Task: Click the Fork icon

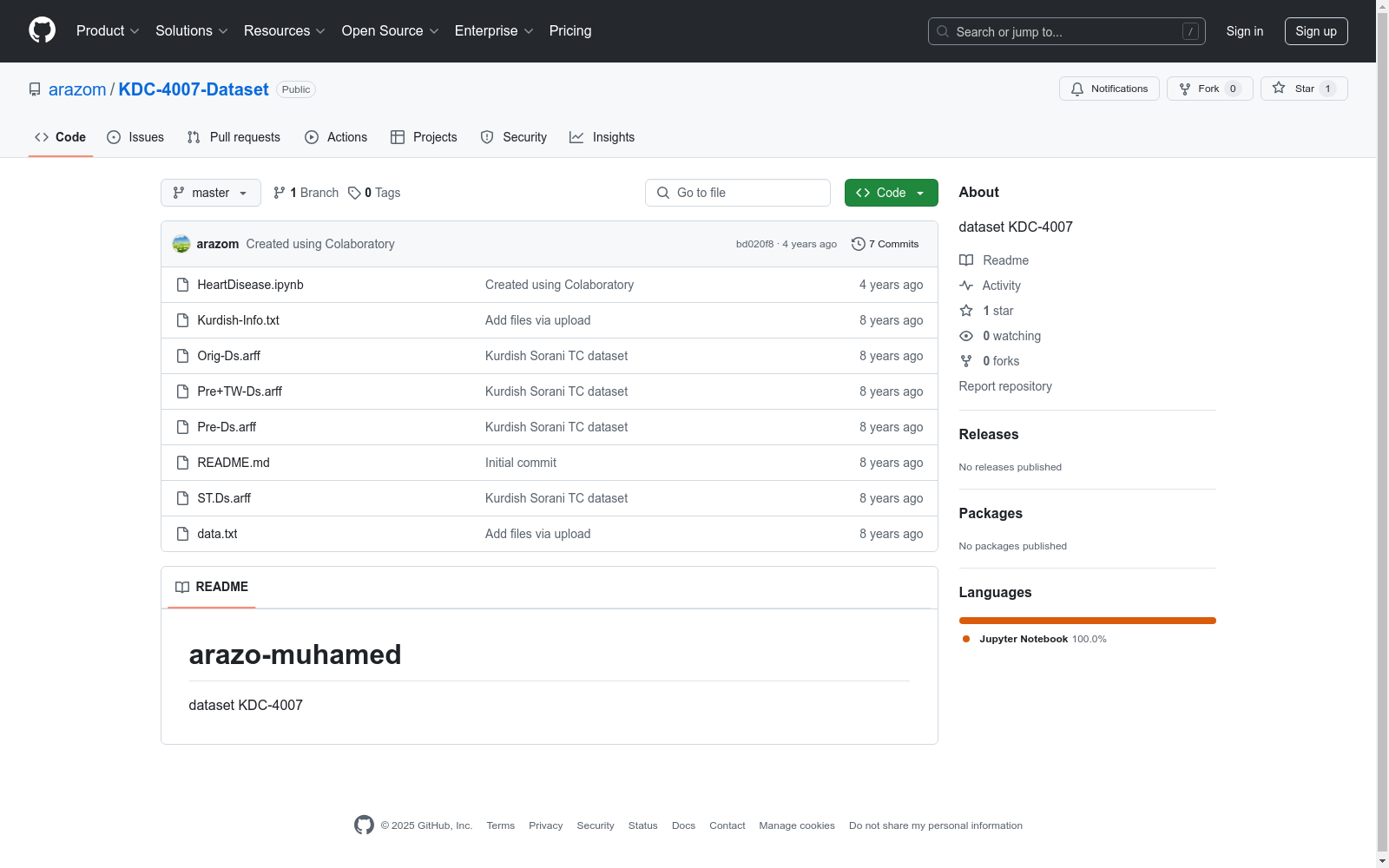Action: [1185, 89]
